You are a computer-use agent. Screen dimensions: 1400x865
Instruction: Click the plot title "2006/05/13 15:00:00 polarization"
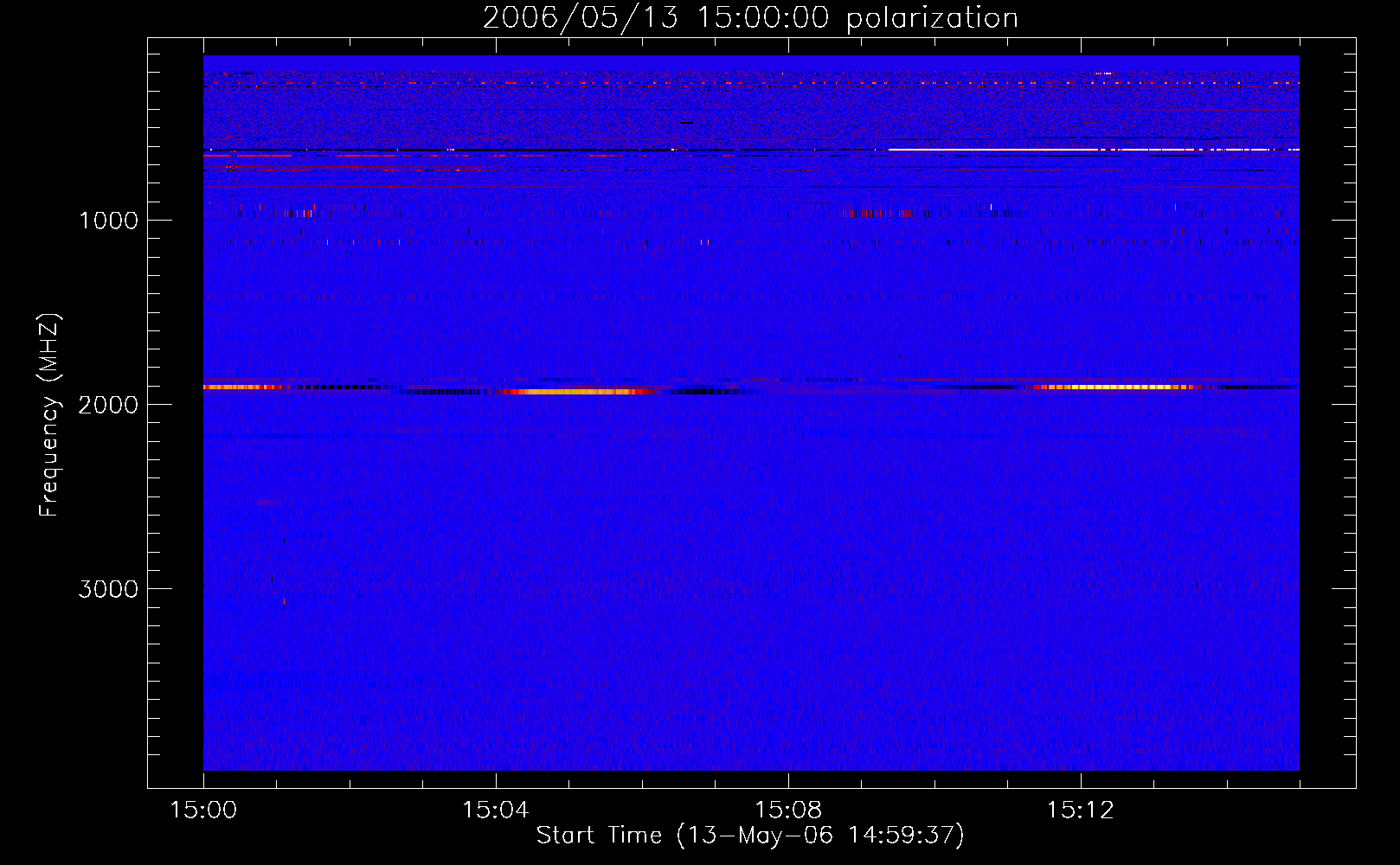750,17
